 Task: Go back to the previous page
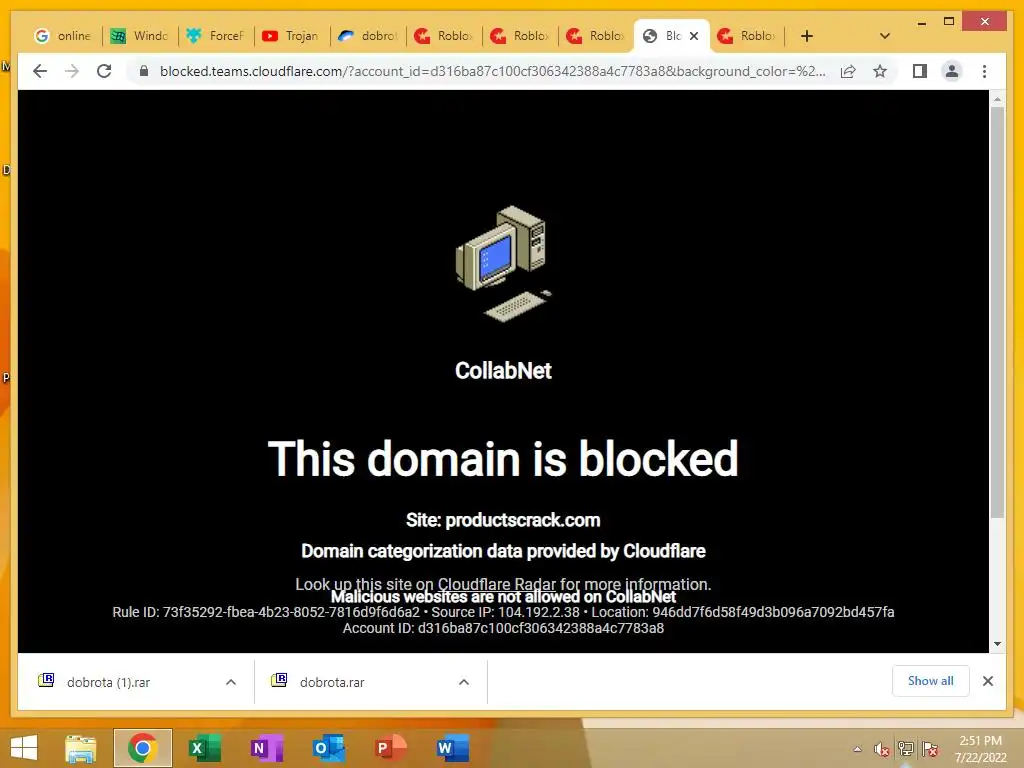coord(40,71)
